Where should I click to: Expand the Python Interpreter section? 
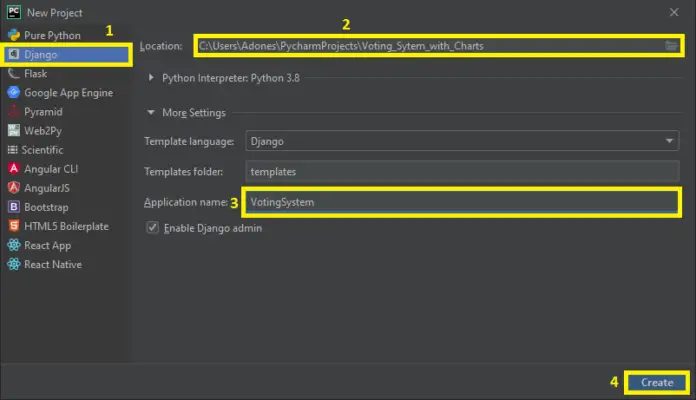(x=152, y=78)
